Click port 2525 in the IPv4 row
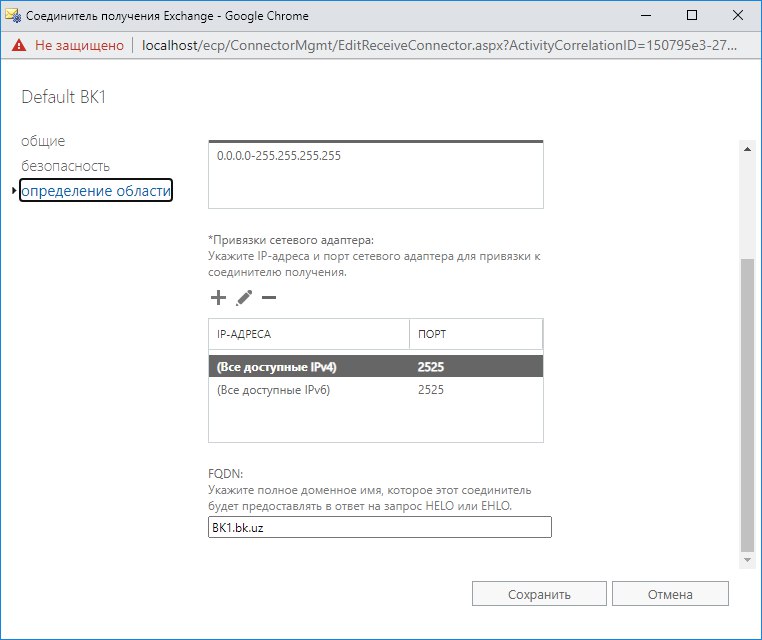 [431, 366]
